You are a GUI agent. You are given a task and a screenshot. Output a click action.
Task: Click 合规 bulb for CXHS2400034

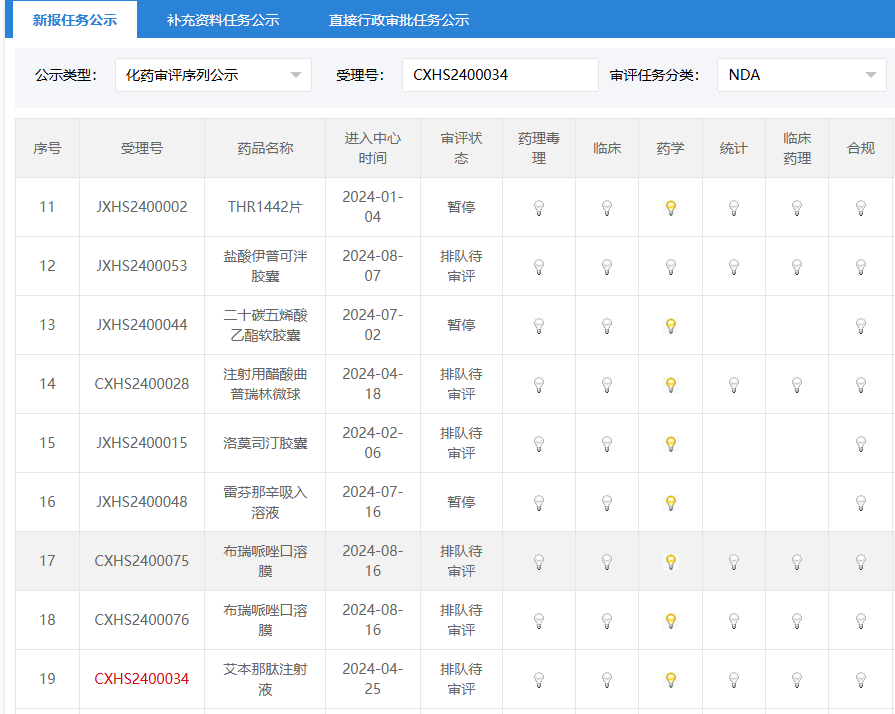tap(861, 680)
